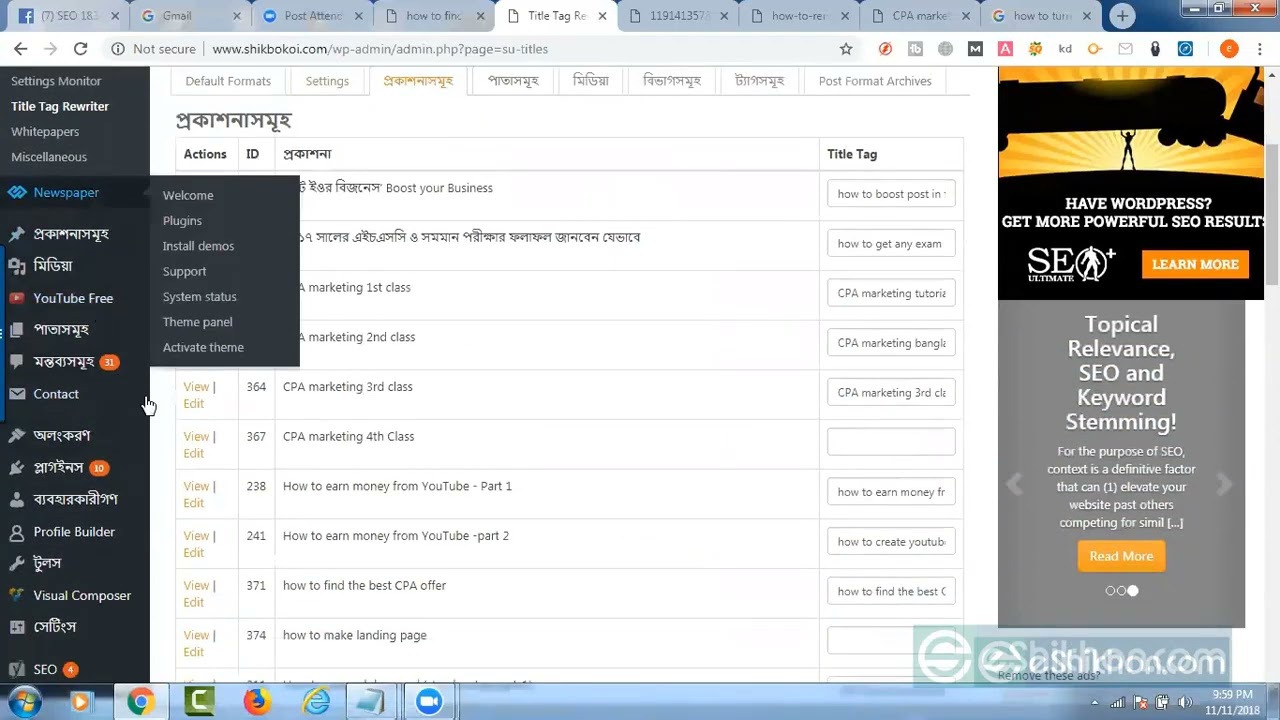Open Visual Composer in sidebar
This screenshot has width=1280, height=720.
82,595
